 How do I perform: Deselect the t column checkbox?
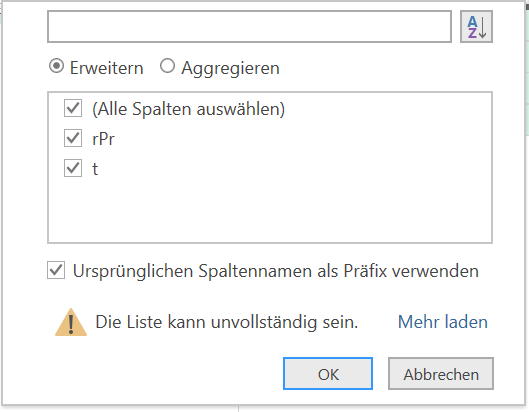coord(73,168)
